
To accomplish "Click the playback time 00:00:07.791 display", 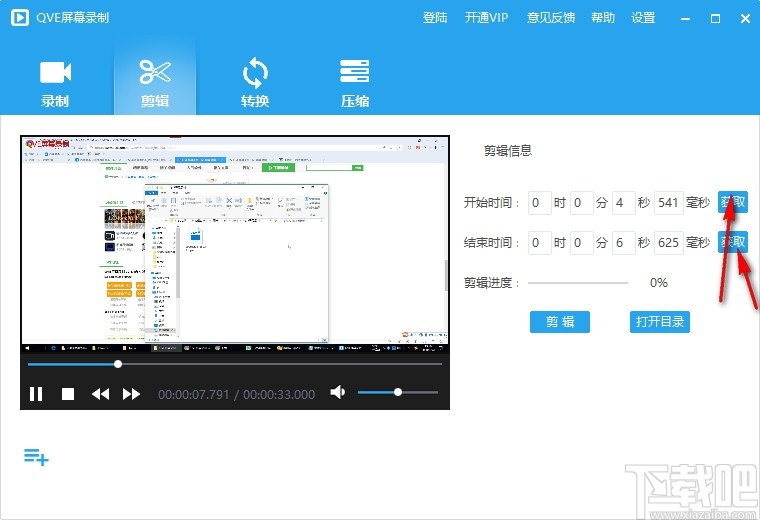I will pos(193,394).
